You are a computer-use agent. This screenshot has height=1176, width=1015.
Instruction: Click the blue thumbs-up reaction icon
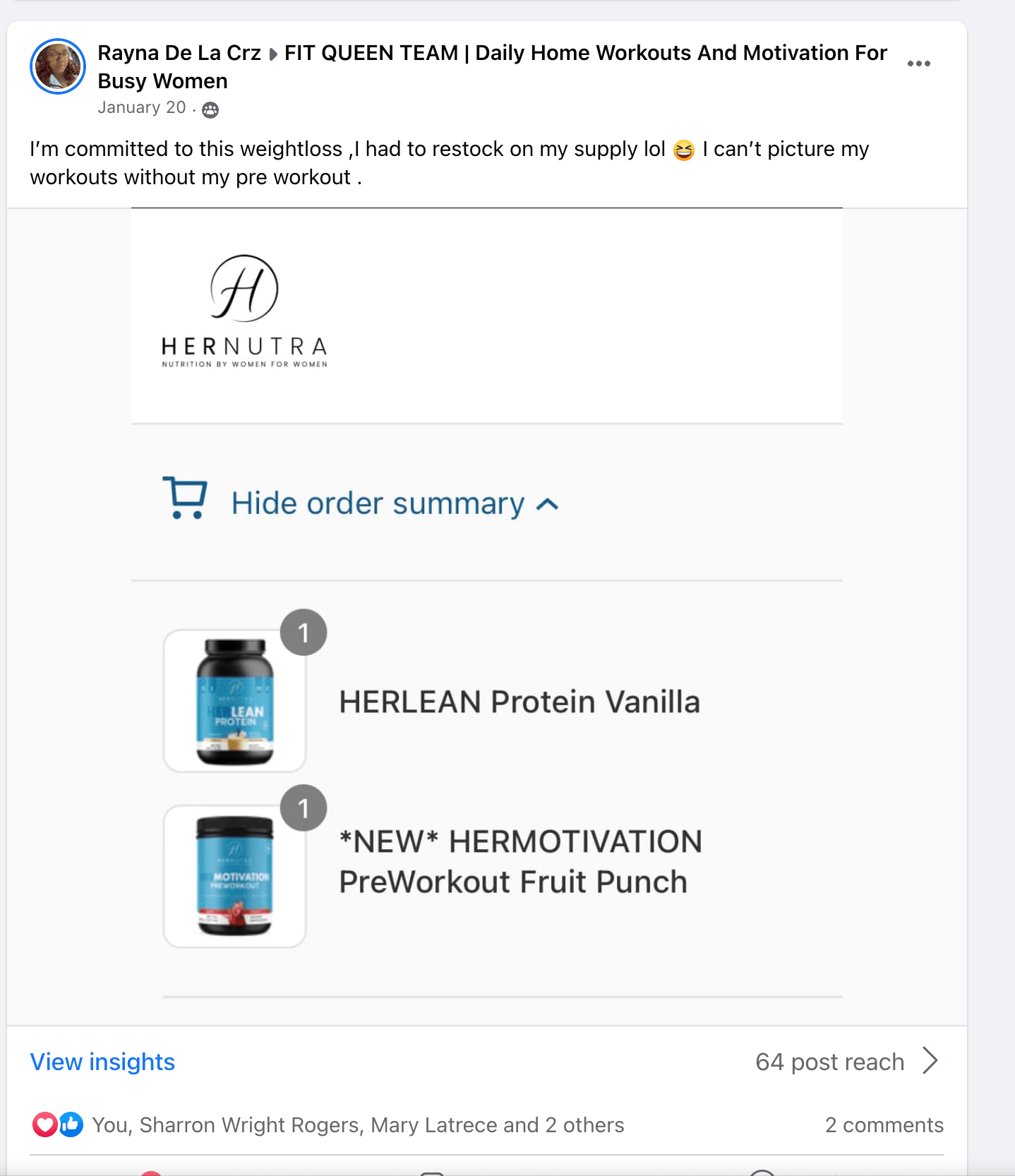pos(71,1124)
